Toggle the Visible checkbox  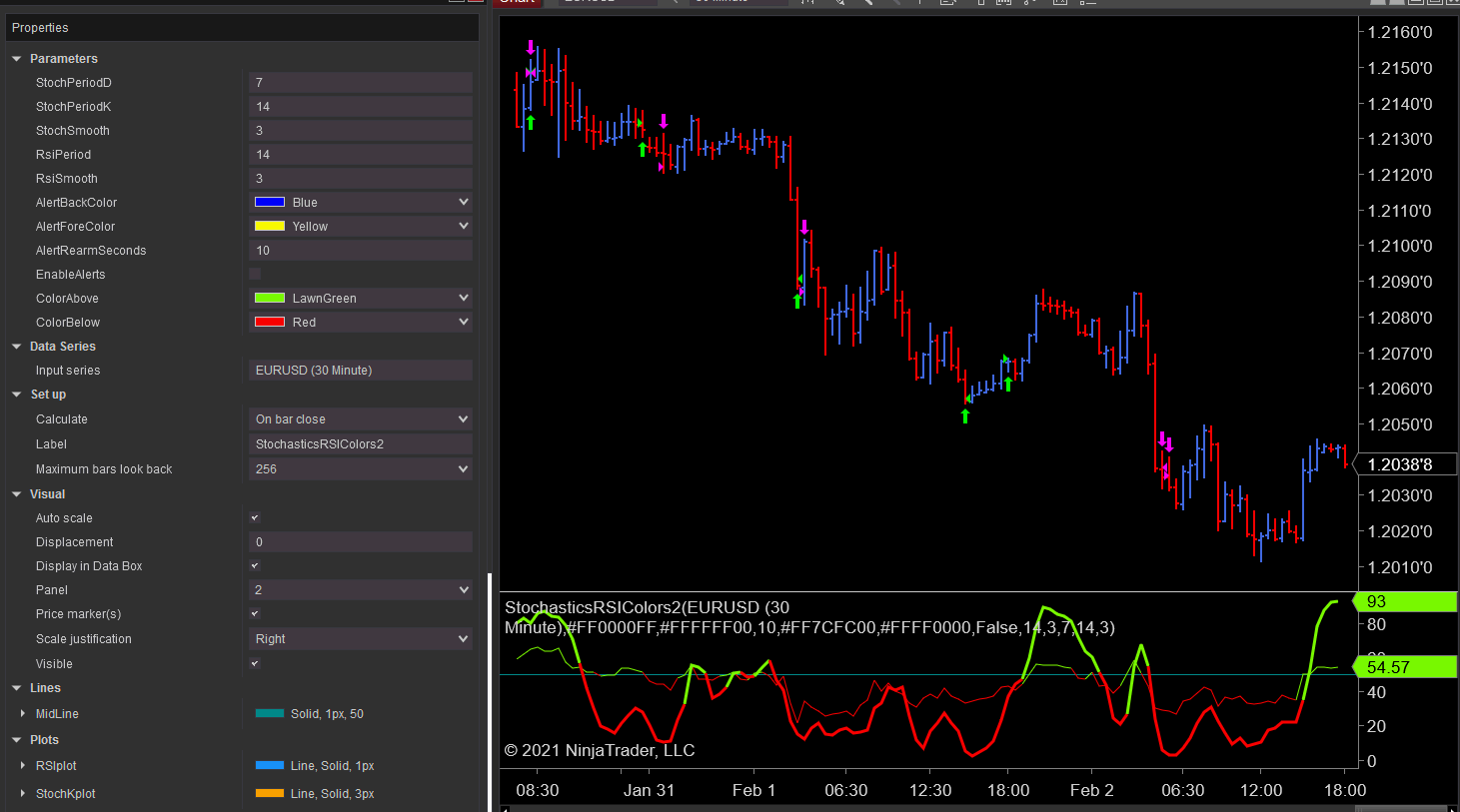pos(255,663)
